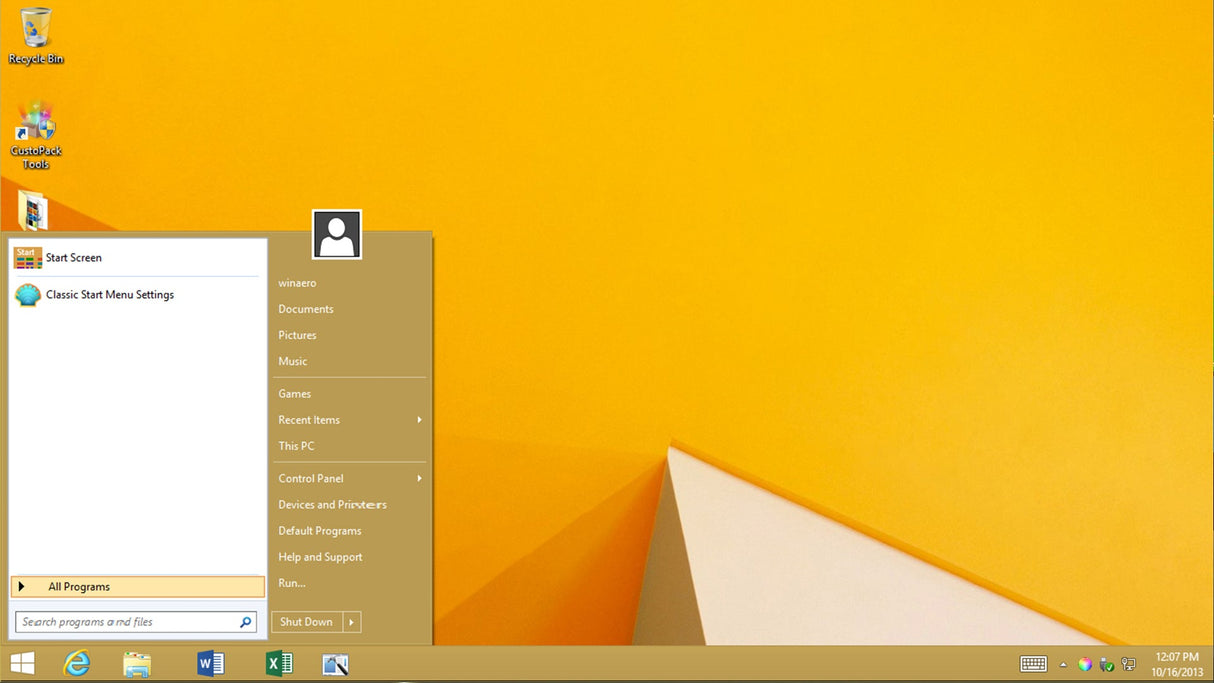Launch Microsoft Excel from the taskbar
The height and width of the screenshot is (683, 1214).
coord(278,664)
